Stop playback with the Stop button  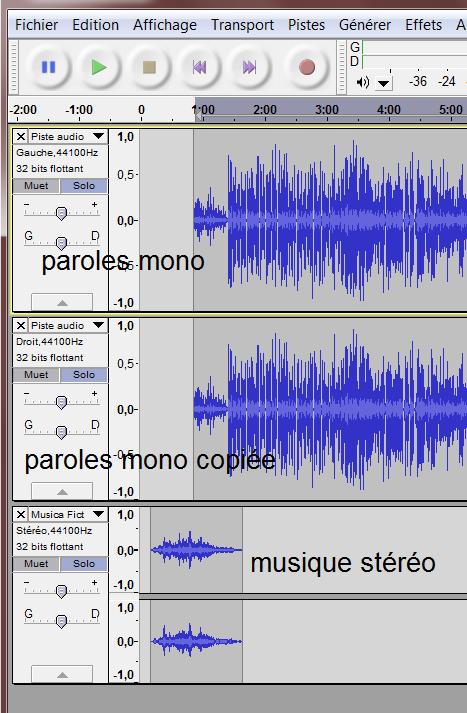149,68
